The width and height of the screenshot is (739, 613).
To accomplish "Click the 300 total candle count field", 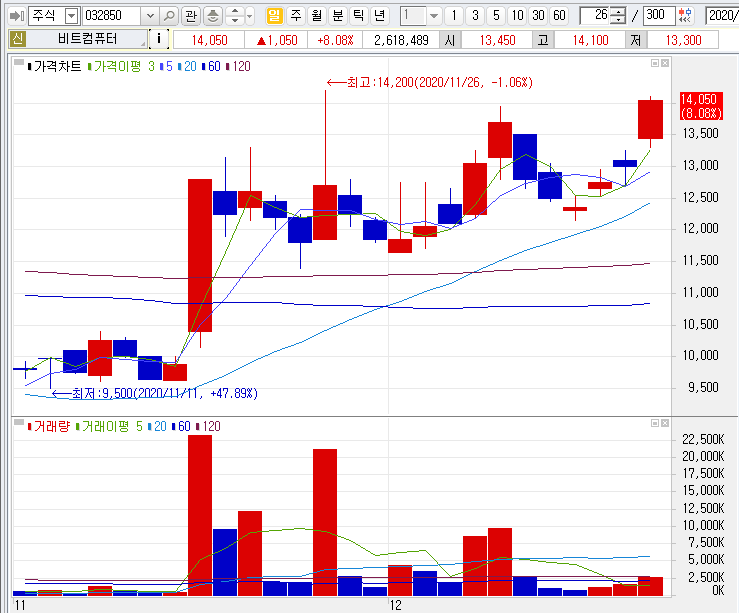I will 659,16.
